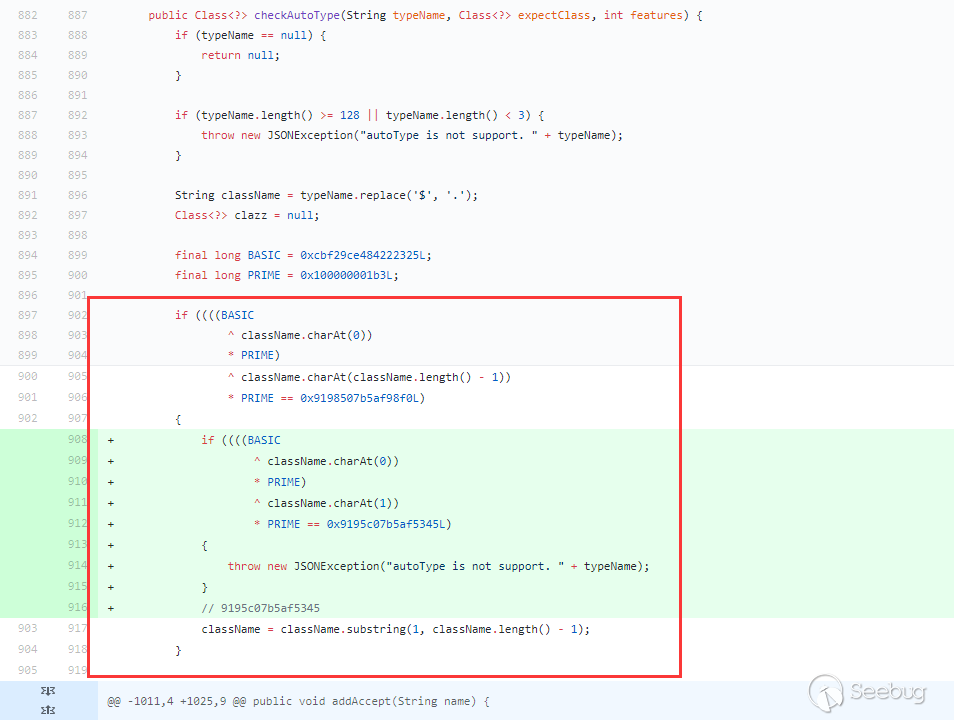Viewport: 954px width, 720px height.
Task: Click the return null statement line
Action: tap(245, 55)
